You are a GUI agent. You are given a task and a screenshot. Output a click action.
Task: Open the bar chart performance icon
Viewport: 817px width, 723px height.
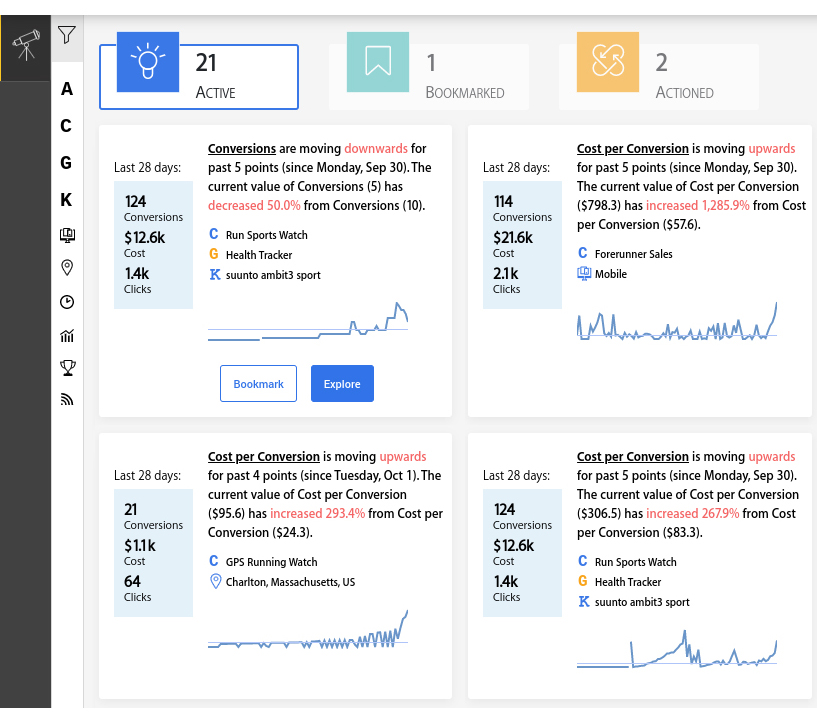[x=67, y=336]
